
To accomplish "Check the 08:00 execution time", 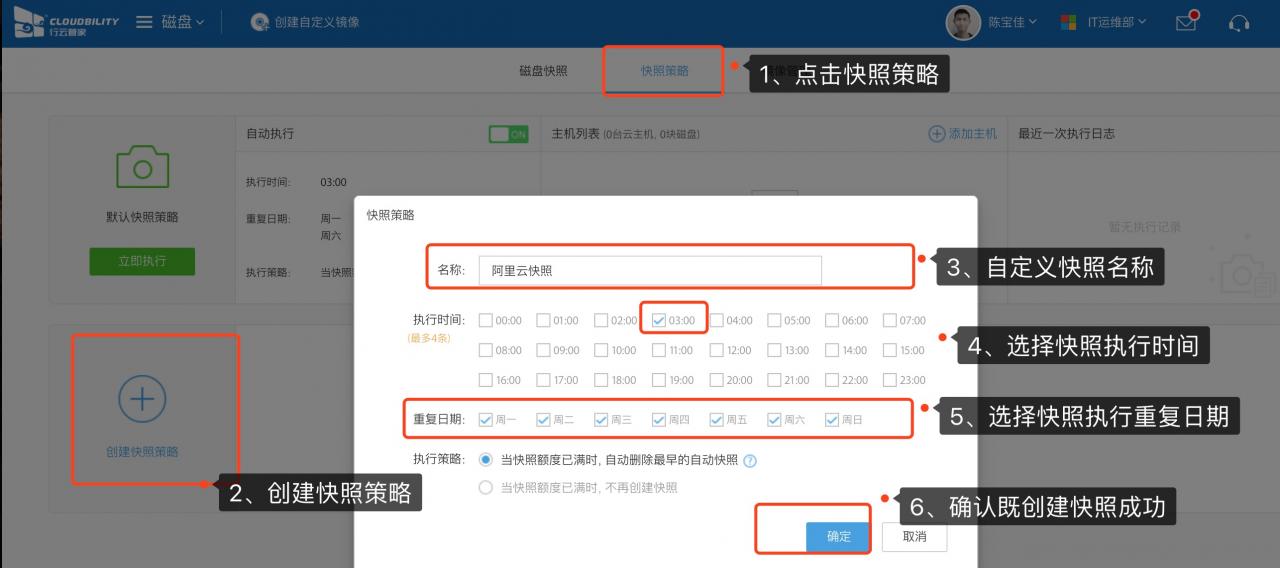I will [486, 351].
